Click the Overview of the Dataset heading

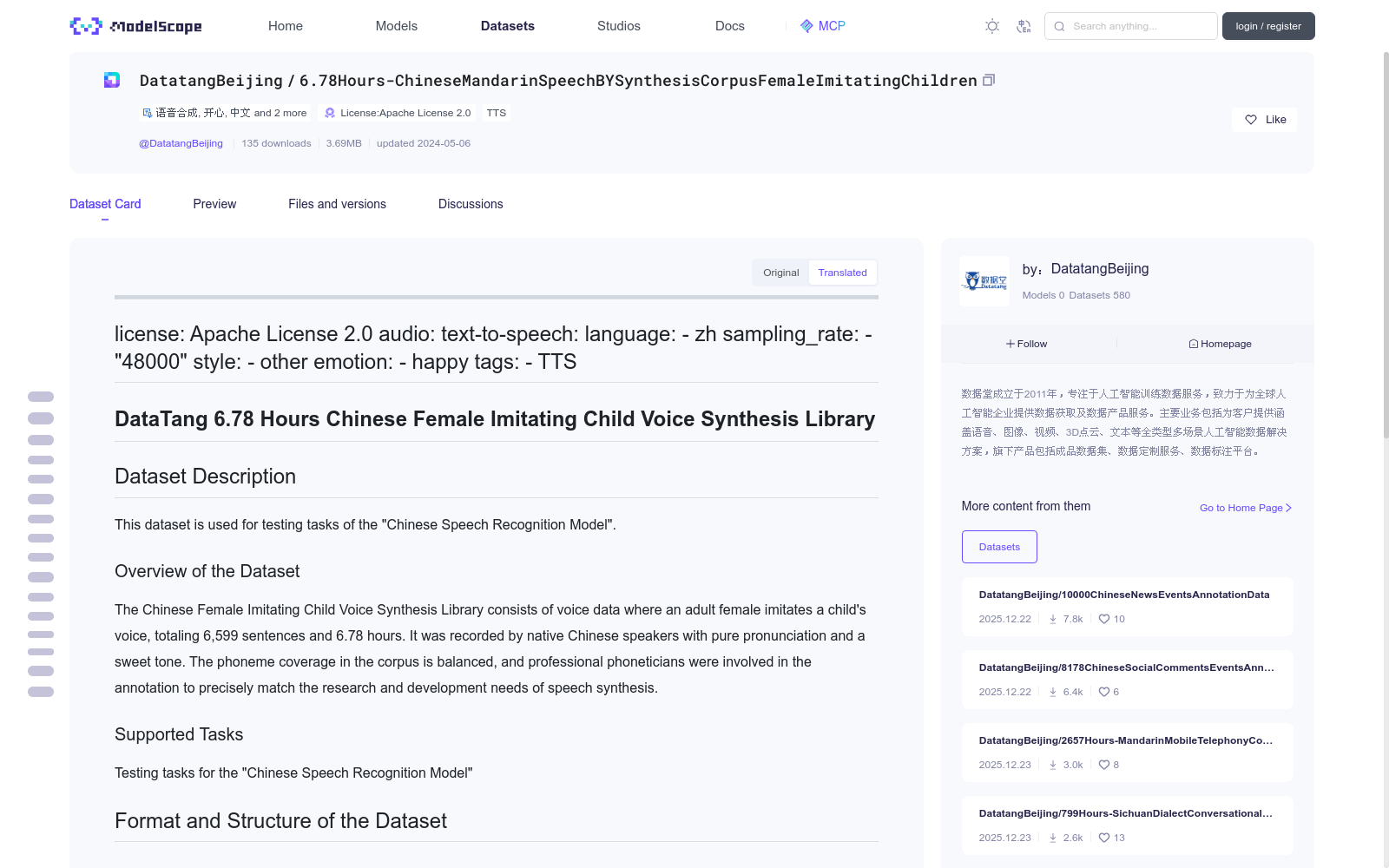(207, 571)
